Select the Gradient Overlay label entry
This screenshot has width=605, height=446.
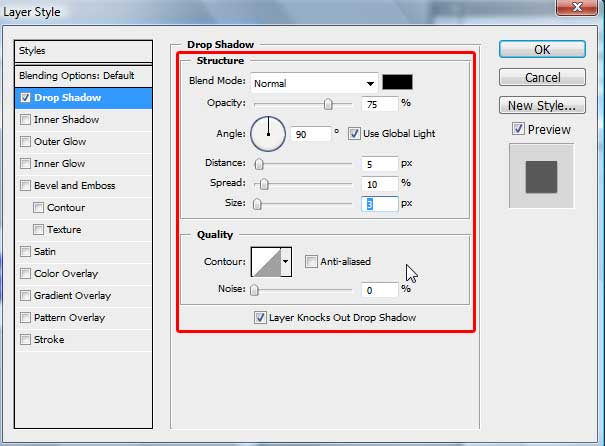tap(73, 296)
